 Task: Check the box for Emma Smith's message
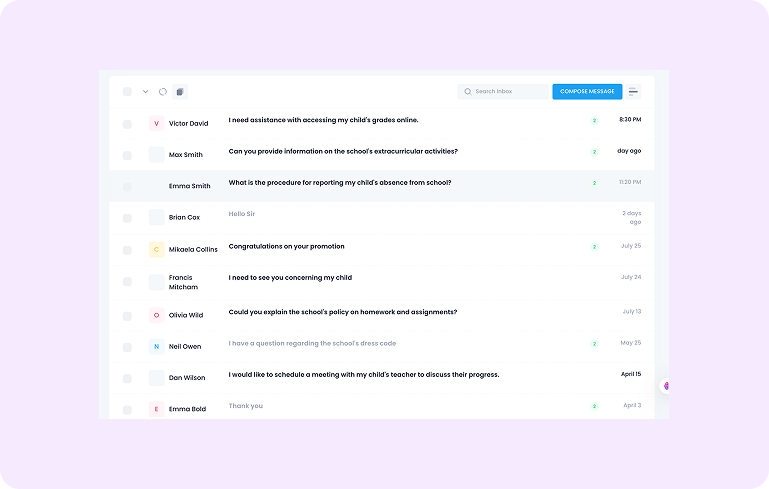point(127,187)
